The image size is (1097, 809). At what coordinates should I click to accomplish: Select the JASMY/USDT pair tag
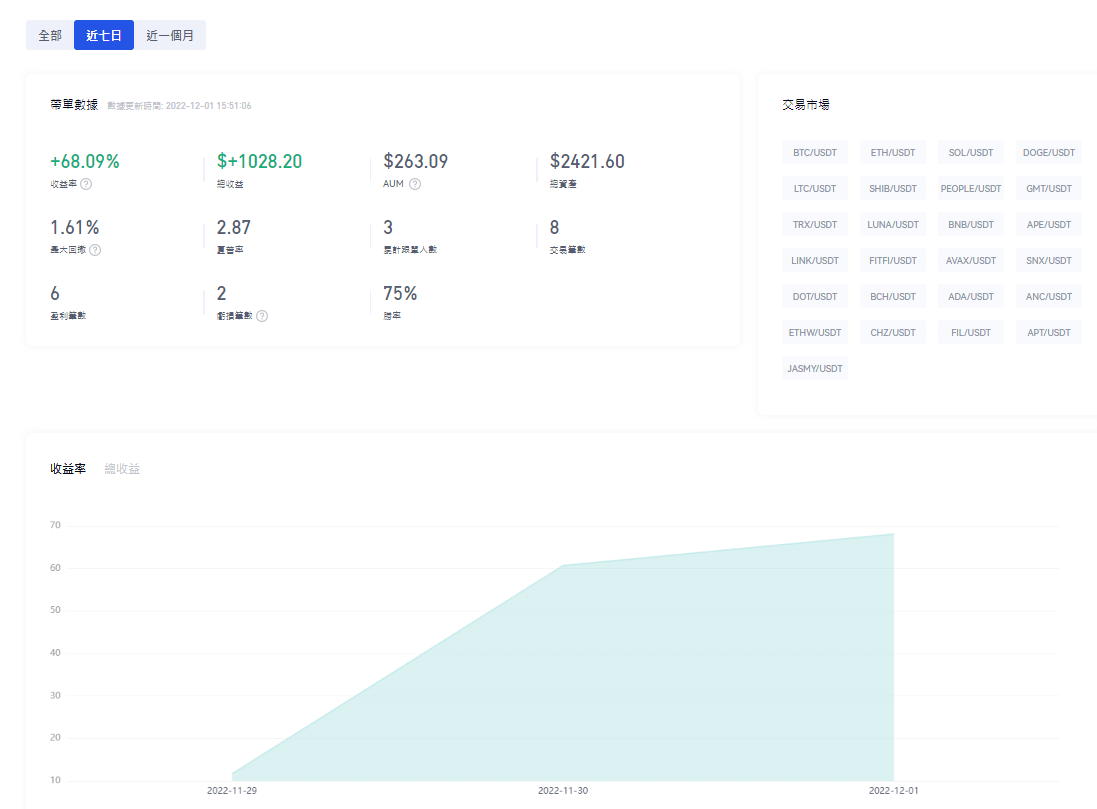(815, 369)
